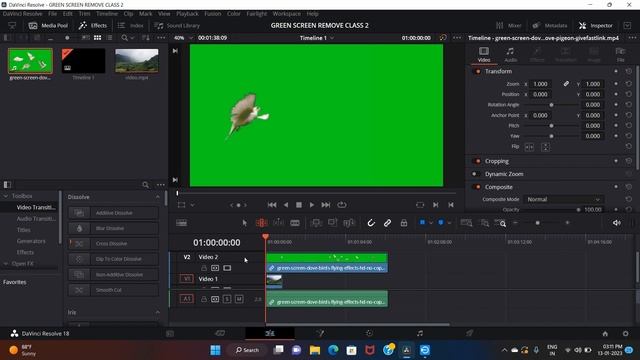Viewport: 640px width, 360px height.
Task: Activate Dynamic Trim Mode tool
Action: [x=278, y=223]
